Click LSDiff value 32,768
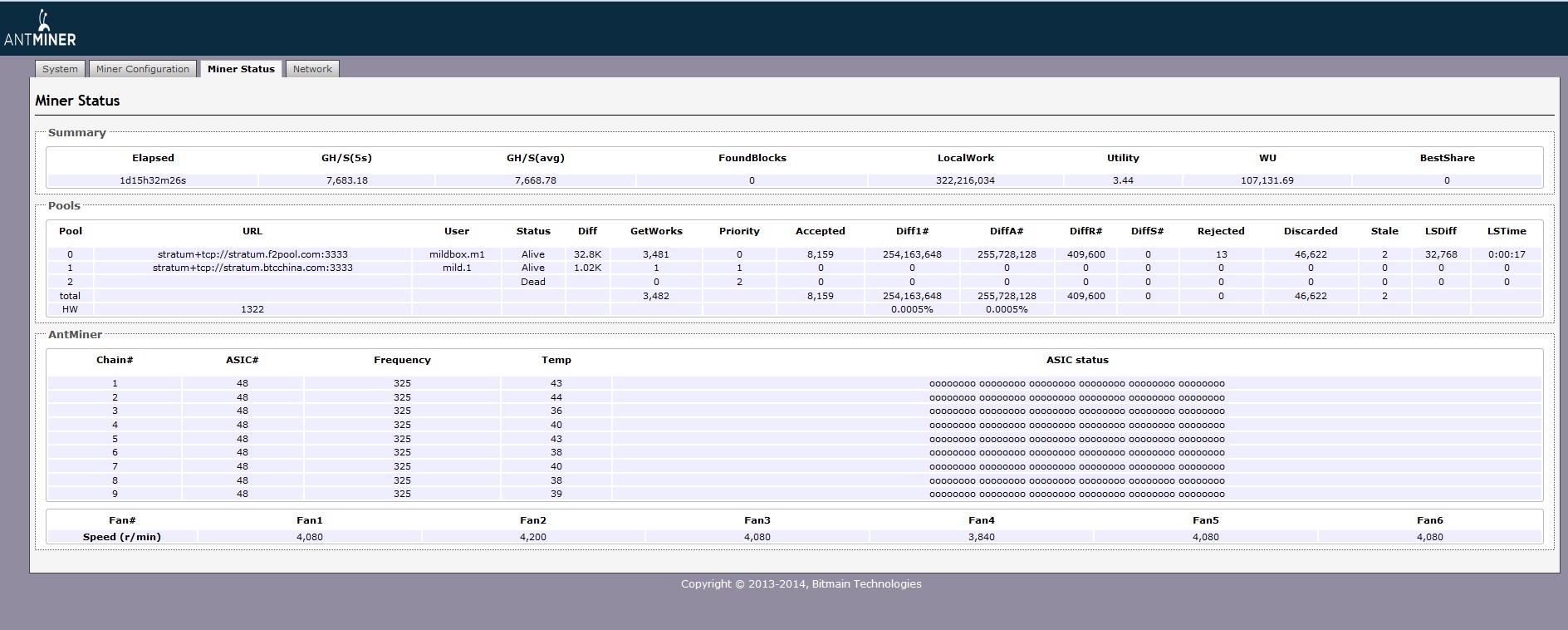The height and width of the screenshot is (630, 1568). [1441, 254]
